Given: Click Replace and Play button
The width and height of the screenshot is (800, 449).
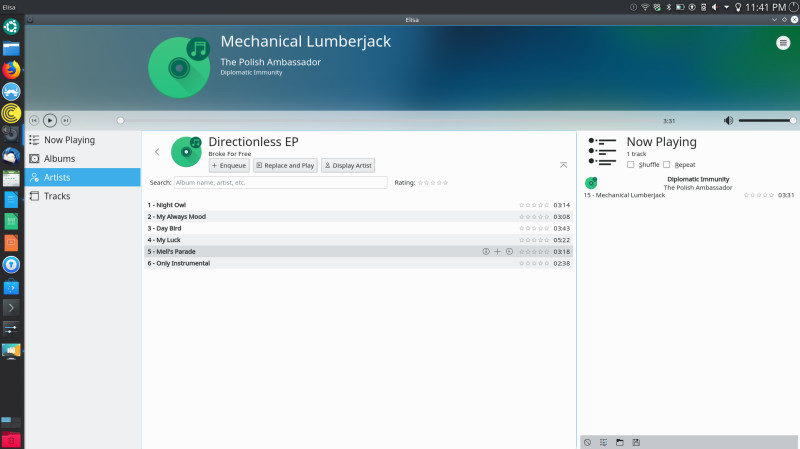Looking at the screenshot, I should (285, 165).
